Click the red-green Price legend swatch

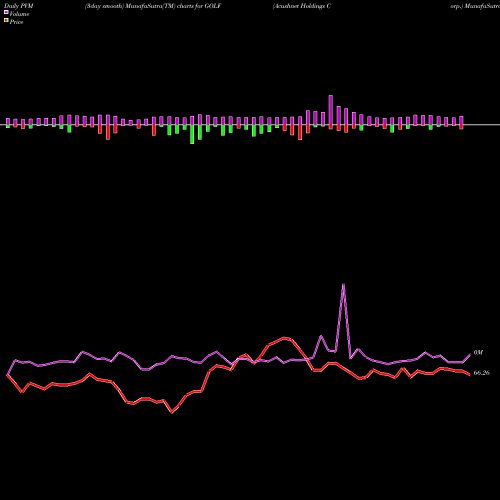(6, 21)
